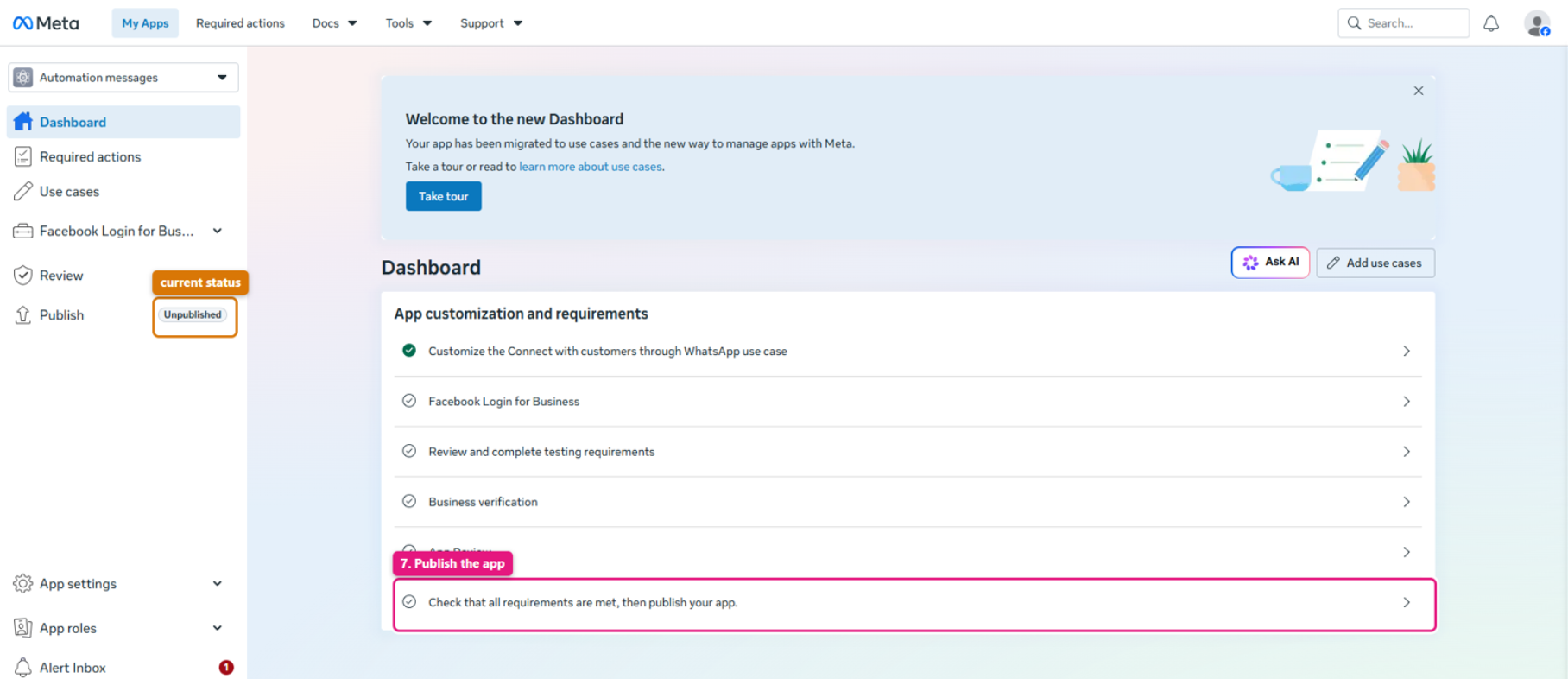
Task: Open Customize WhatsApp use case row arrow
Action: pos(1407,351)
